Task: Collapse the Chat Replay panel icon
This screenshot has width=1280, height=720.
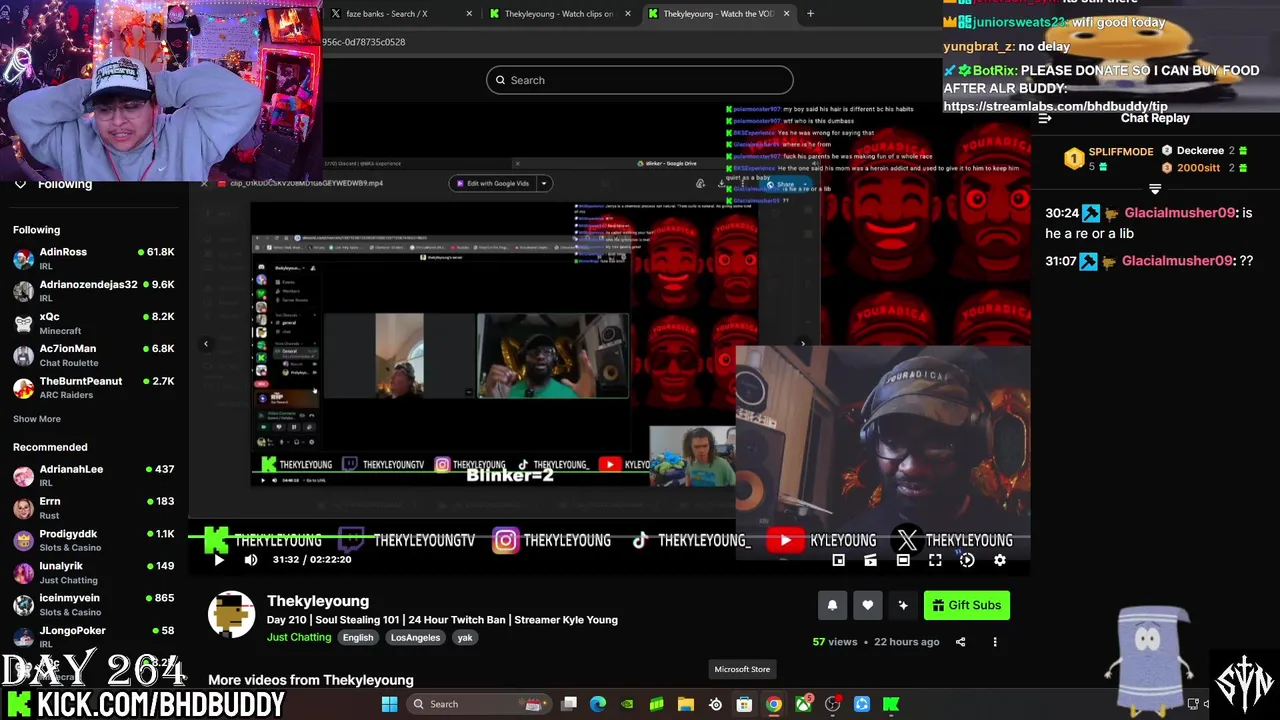Action: tap(1044, 118)
